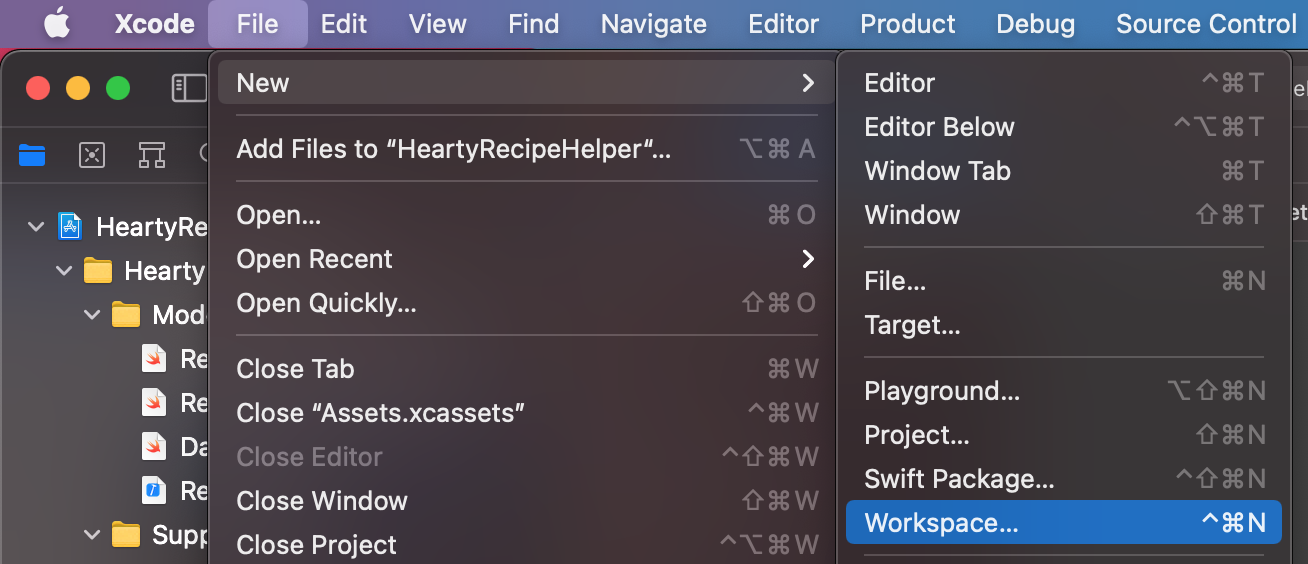The width and height of the screenshot is (1308, 564).
Task: Select the Da Swift file icon
Action: pos(153,446)
